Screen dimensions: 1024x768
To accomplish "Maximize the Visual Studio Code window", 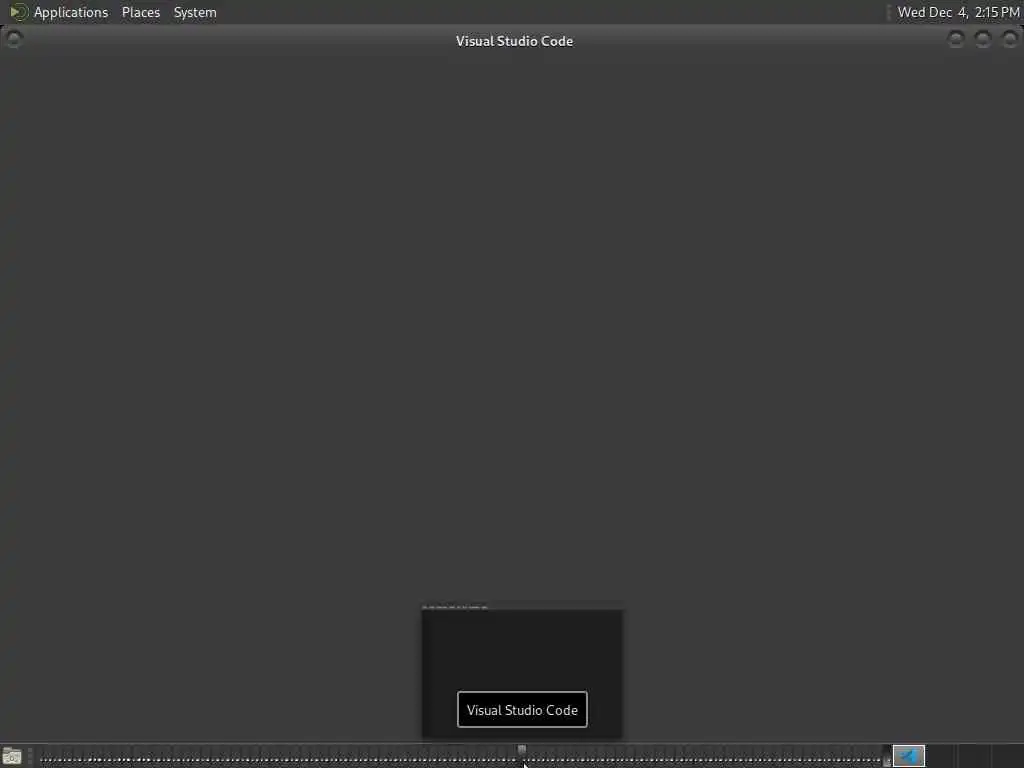I will pos(983,40).
